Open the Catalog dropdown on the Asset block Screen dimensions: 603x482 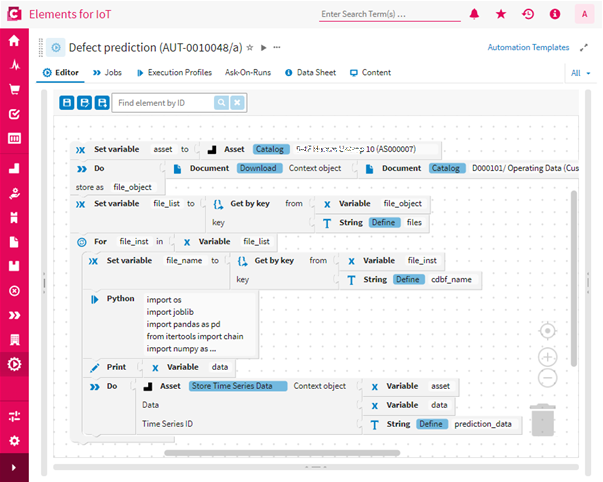tap(270, 149)
